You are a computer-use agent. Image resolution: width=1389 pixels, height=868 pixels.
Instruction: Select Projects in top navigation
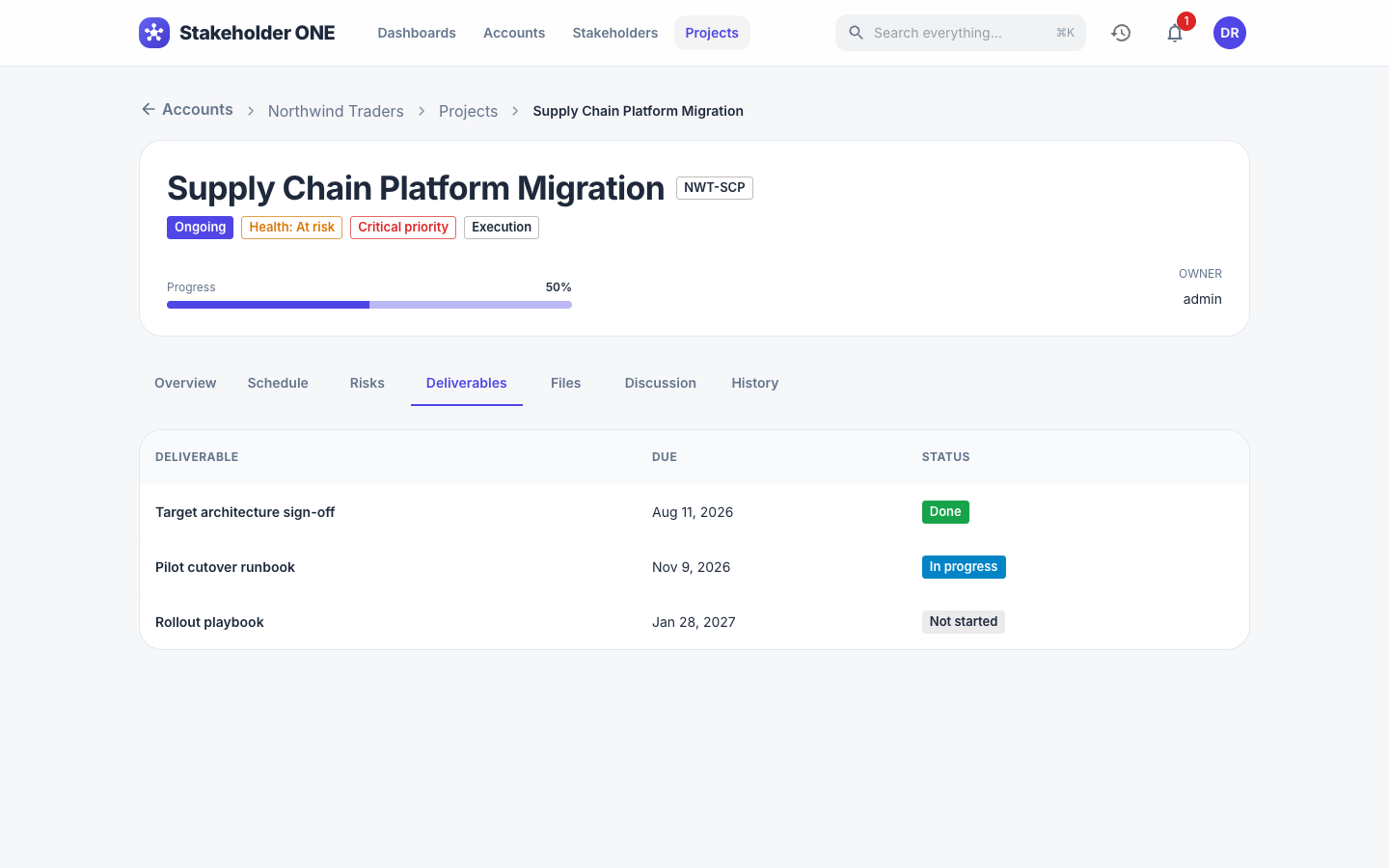pos(712,33)
